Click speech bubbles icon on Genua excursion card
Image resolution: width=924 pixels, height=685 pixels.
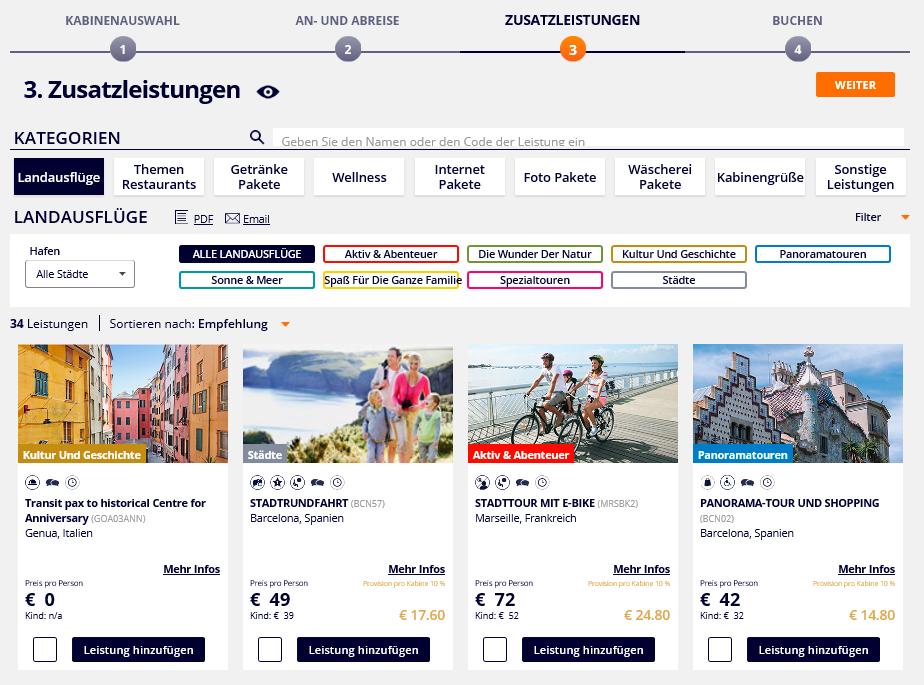coord(52,483)
